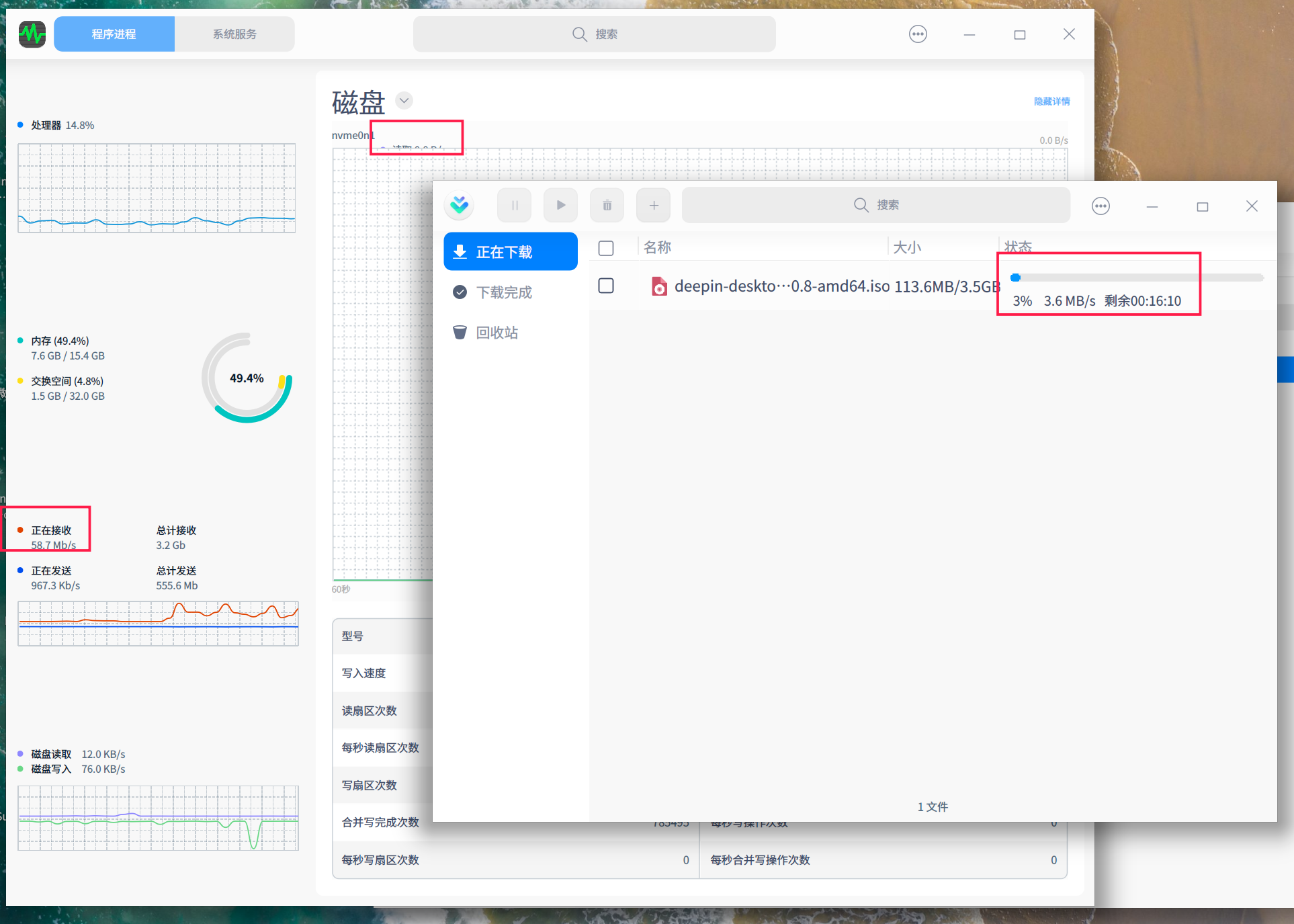Screen dimensions: 1294x924
Task: Select the deepin-desktop iso download checkbox
Action: pyautogui.click(x=605, y=286)
